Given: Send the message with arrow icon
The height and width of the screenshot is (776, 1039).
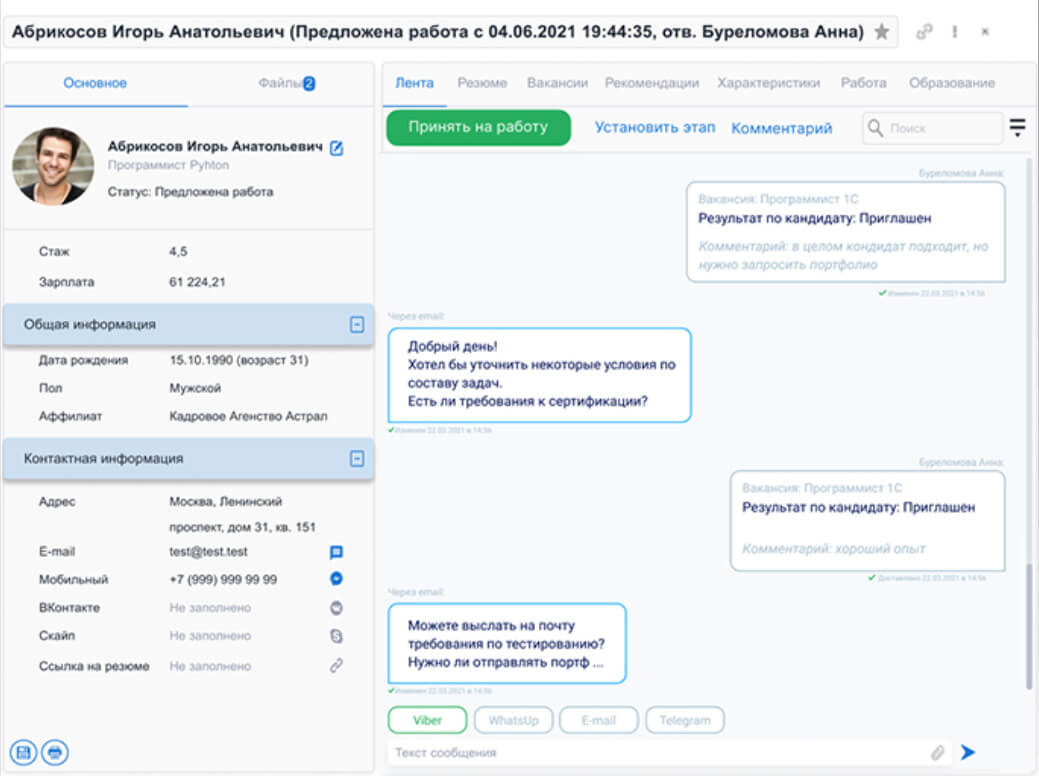Looking at the screenshot, I should tap(968, 752).
